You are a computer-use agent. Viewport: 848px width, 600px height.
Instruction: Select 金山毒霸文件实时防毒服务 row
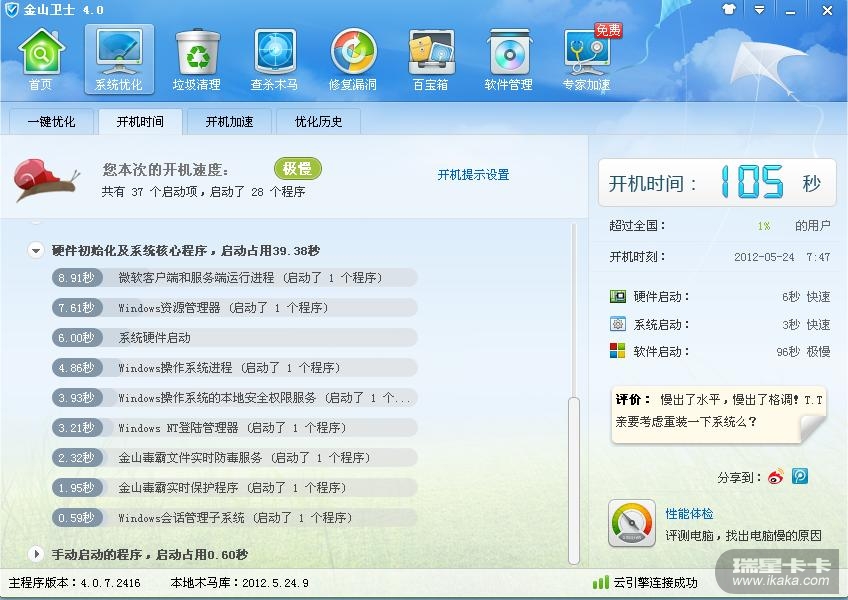[235, 458]
